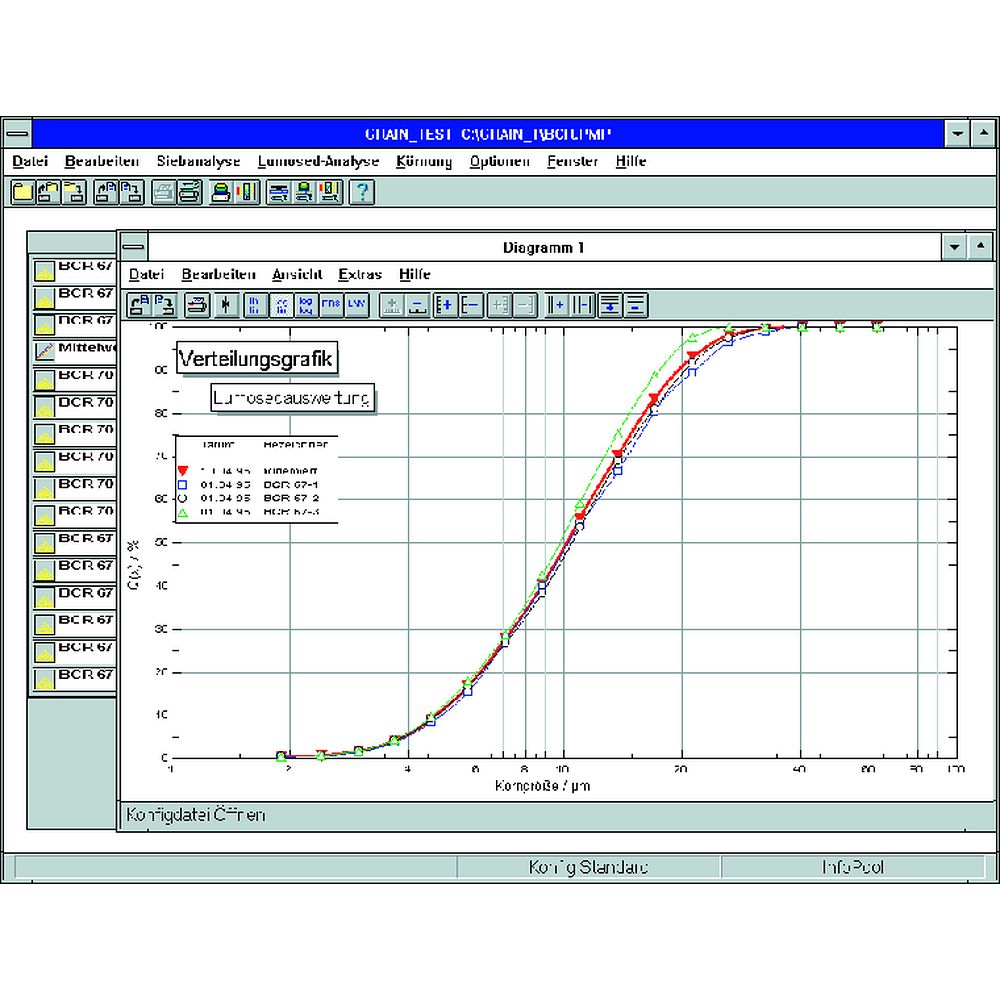Select the 'rns' grid button in diagram toolbar
This screenshot has width=1000, height=1000.
[x=331, y=306]
